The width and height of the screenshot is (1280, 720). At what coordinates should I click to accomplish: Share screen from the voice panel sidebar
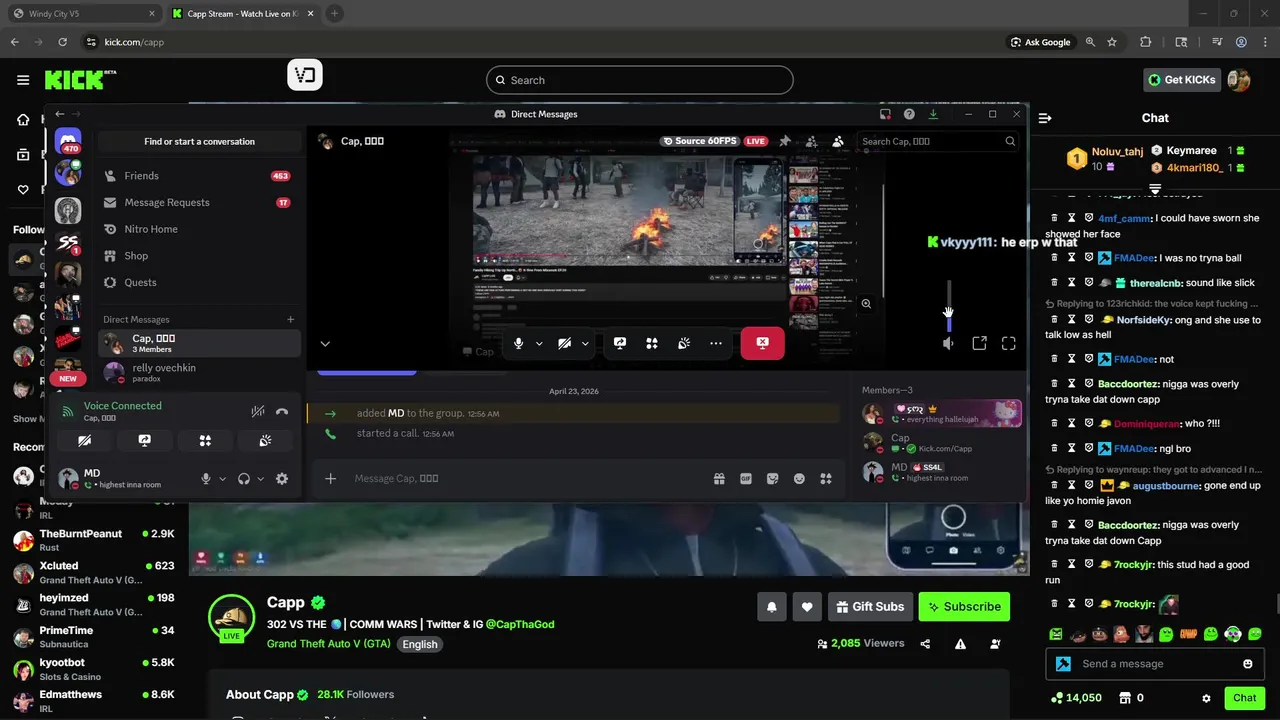(x=144, y=440)
